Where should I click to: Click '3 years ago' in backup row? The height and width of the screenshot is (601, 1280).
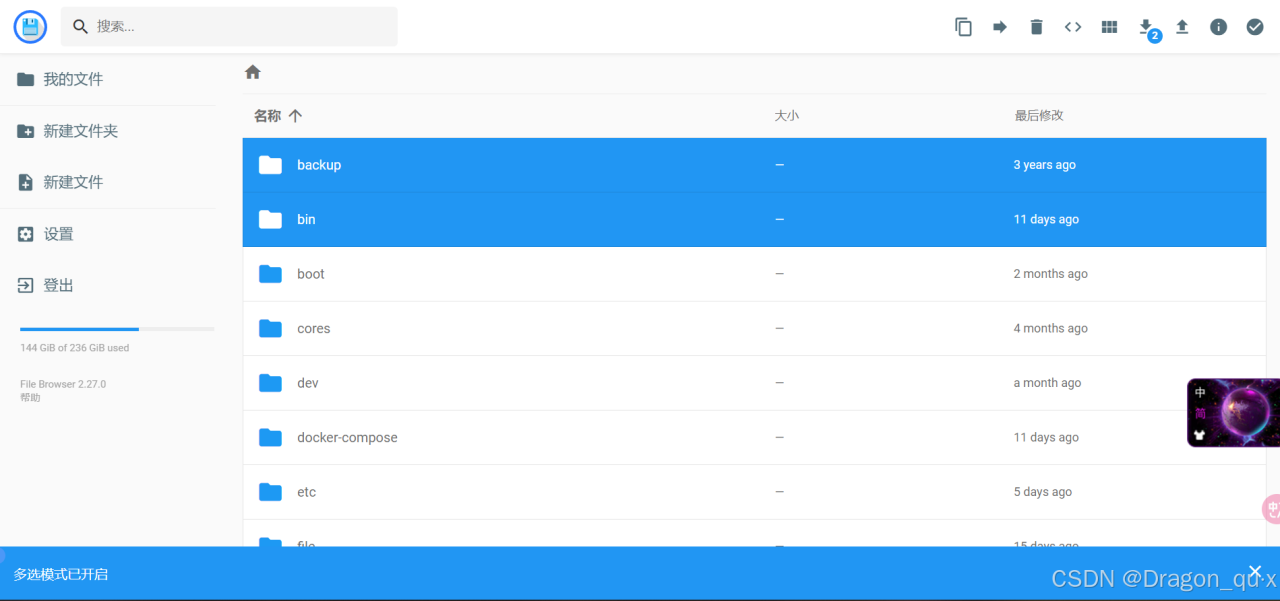(x=1044, y=165)
